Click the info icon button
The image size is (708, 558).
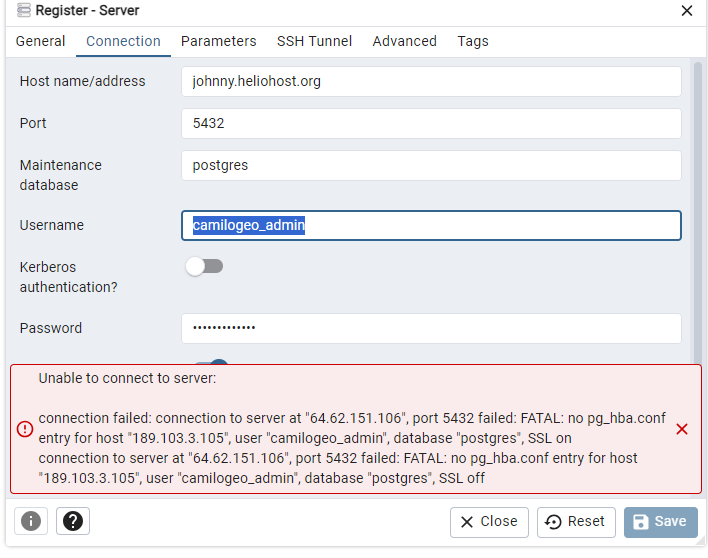pos(31,521)
